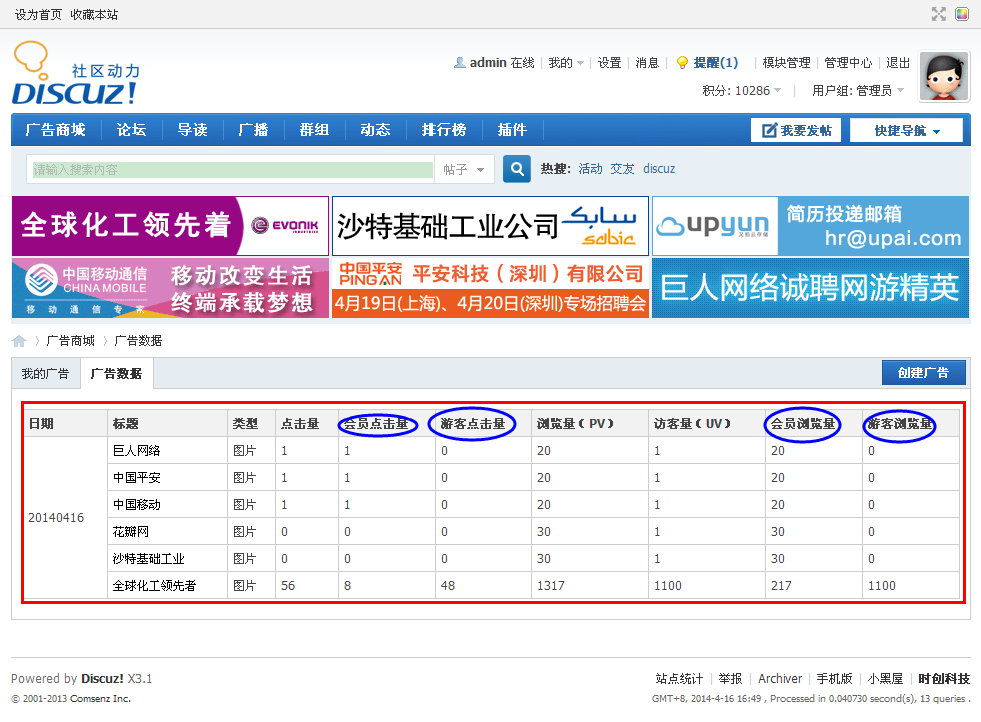Click the 提醒(1) notification link

(716, 63)
